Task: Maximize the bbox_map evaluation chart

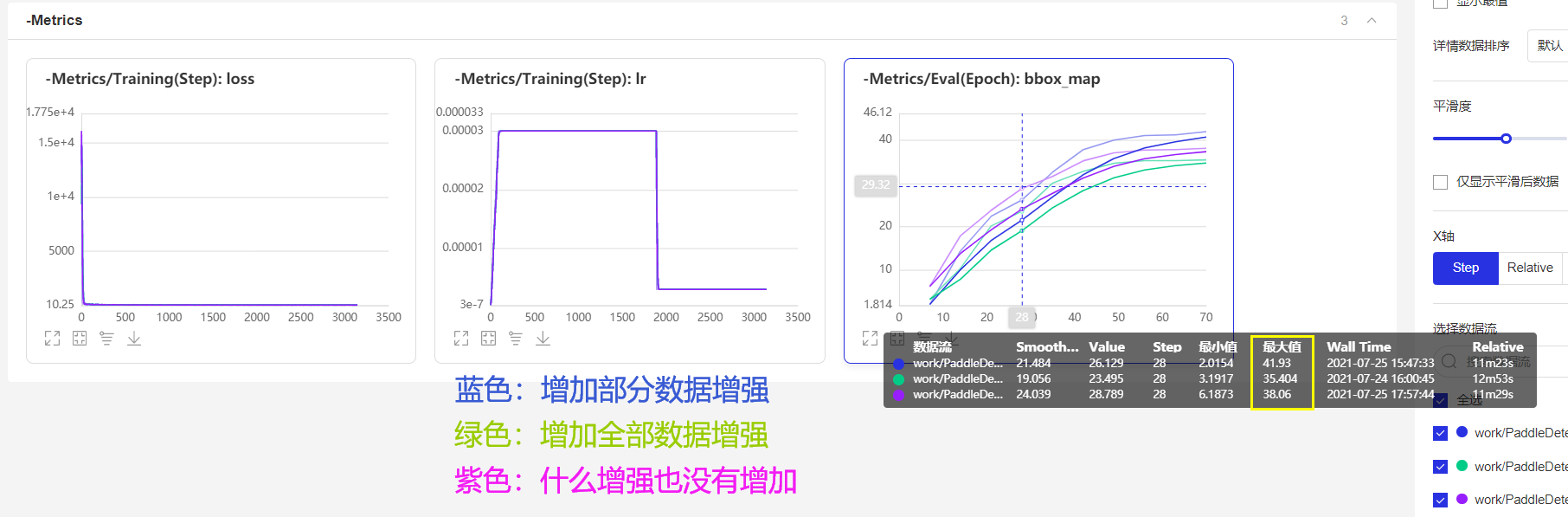Action: pos(870,339)
